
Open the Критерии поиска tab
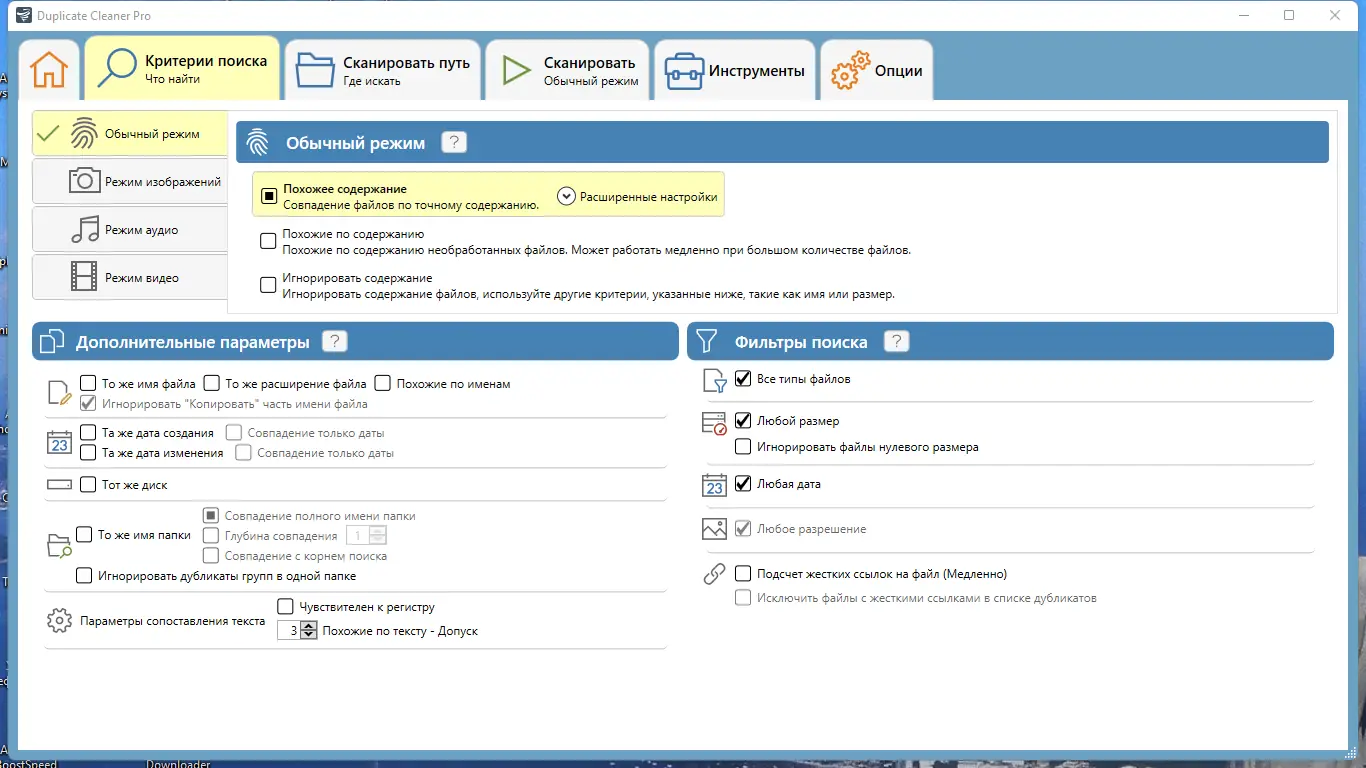[x=182, y=69]
